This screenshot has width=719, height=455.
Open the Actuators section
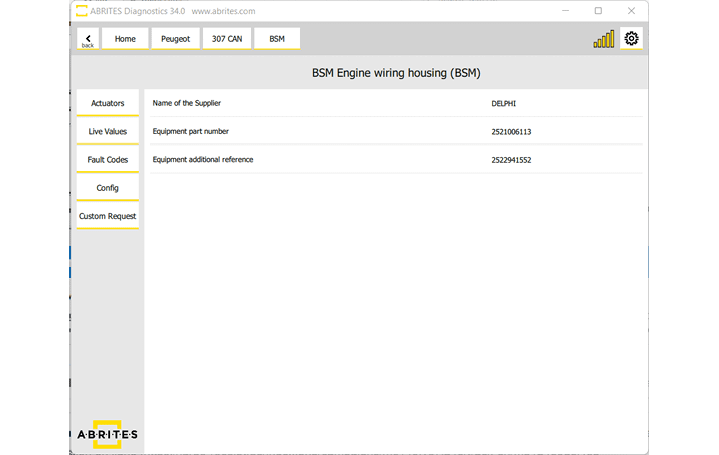click(108, 103)
